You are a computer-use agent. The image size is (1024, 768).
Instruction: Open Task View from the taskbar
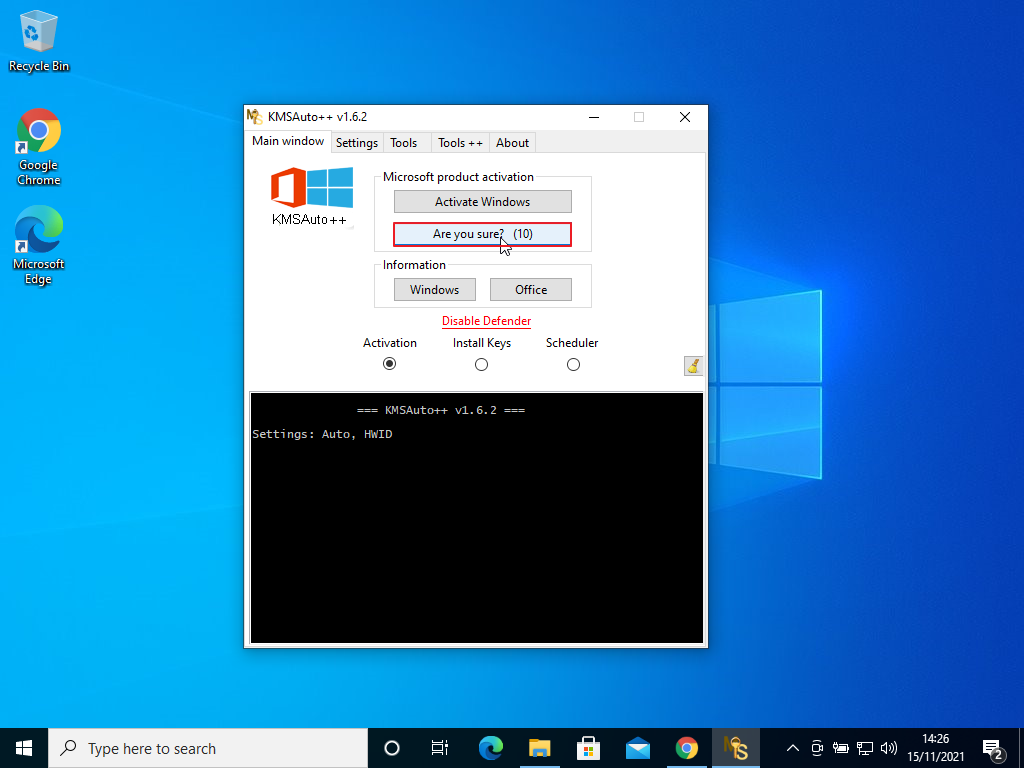click(x=440, y=748)
